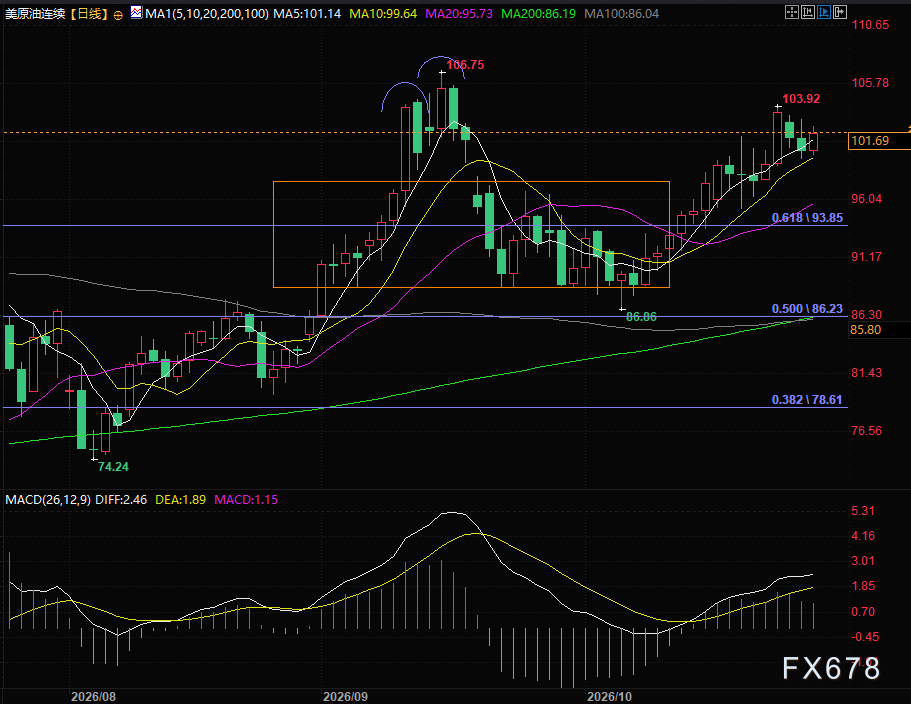Click the 2026/09 date label
This screenshot has width=911, height=704.
click(345, 696)
